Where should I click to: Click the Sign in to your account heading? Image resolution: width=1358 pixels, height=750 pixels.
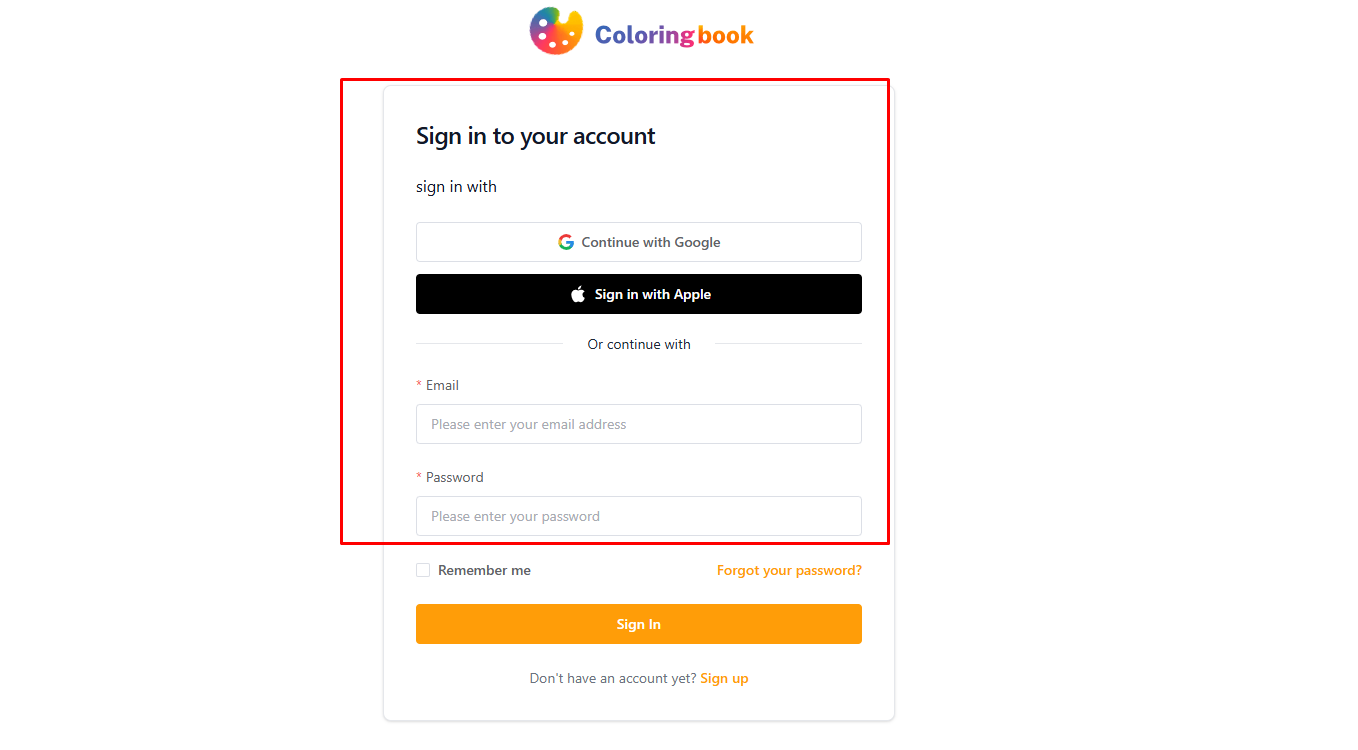(535, 135)
